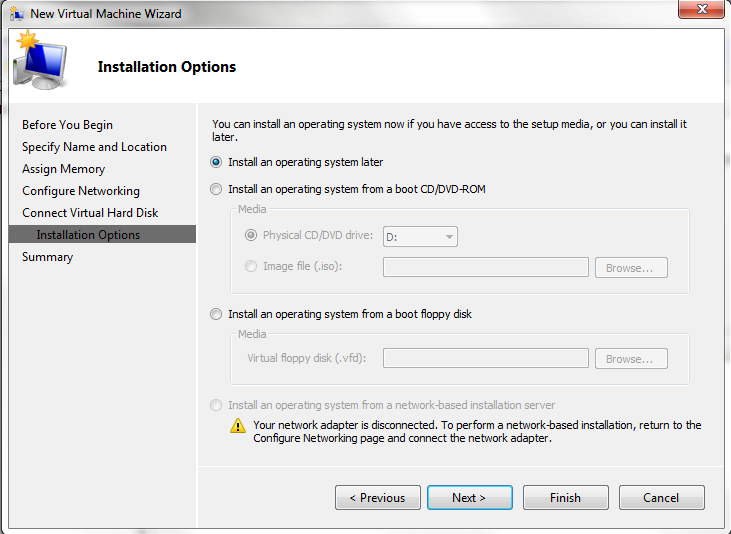The height and width of the screenshot is (534, 731).
Task: Go to Connect Virtual Hard Disk page
Action: pyautogui.click(x=90, y=213)
